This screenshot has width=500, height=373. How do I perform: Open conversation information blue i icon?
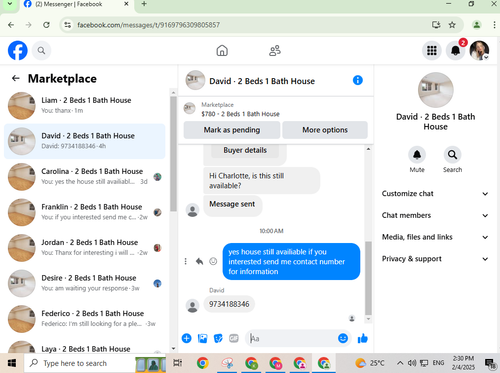(x=358, y=80)
